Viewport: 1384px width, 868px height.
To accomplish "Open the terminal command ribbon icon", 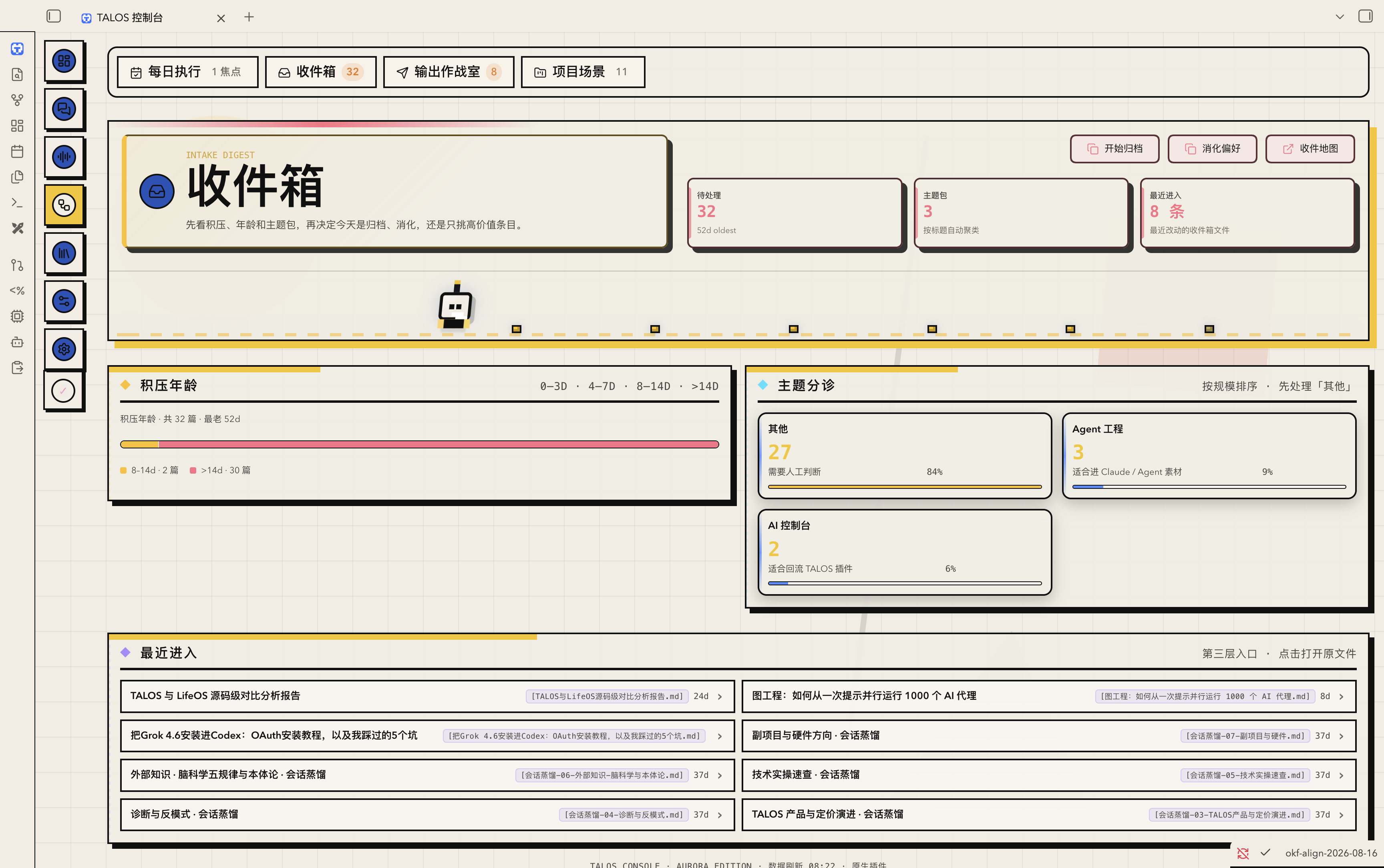I will (17, 203).
